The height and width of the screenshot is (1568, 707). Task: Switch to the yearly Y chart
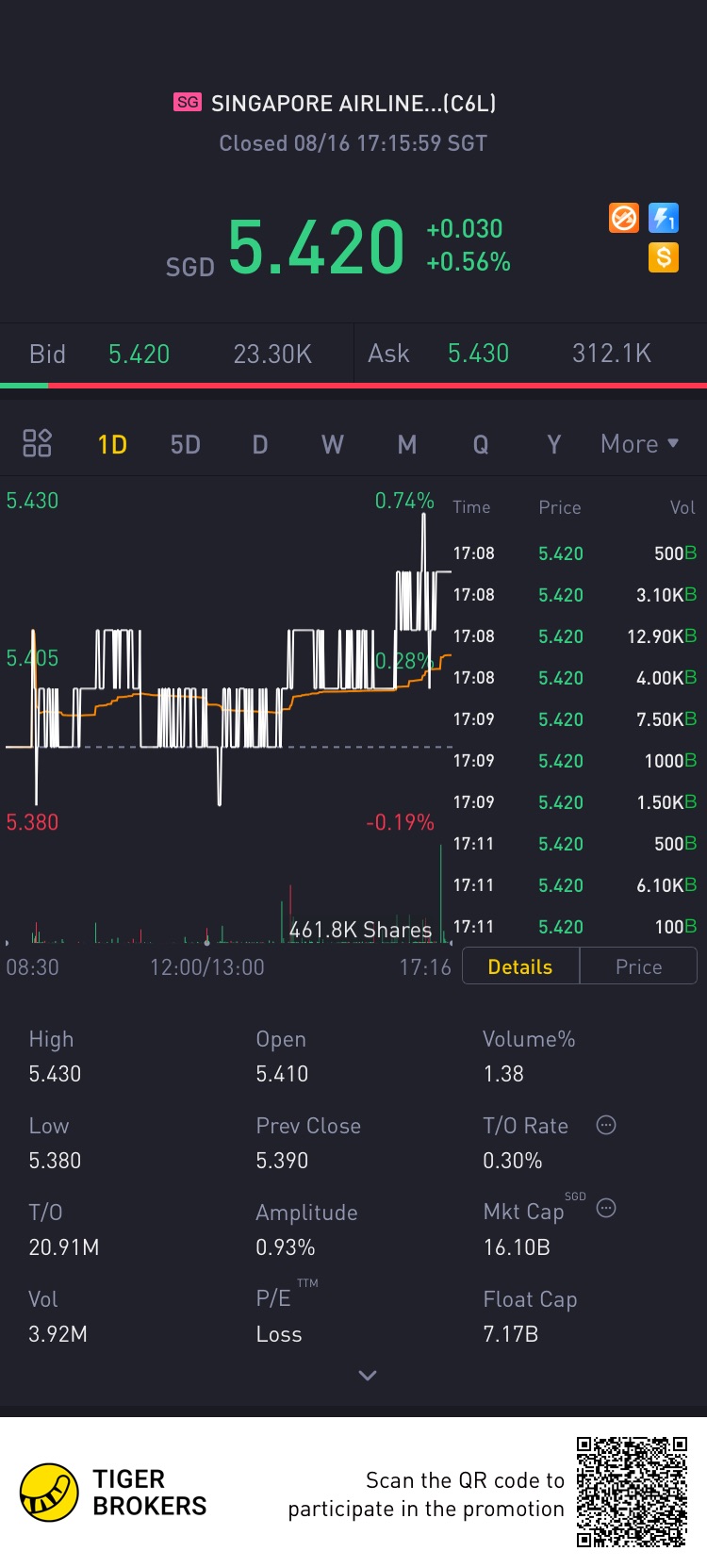(554, 444)
